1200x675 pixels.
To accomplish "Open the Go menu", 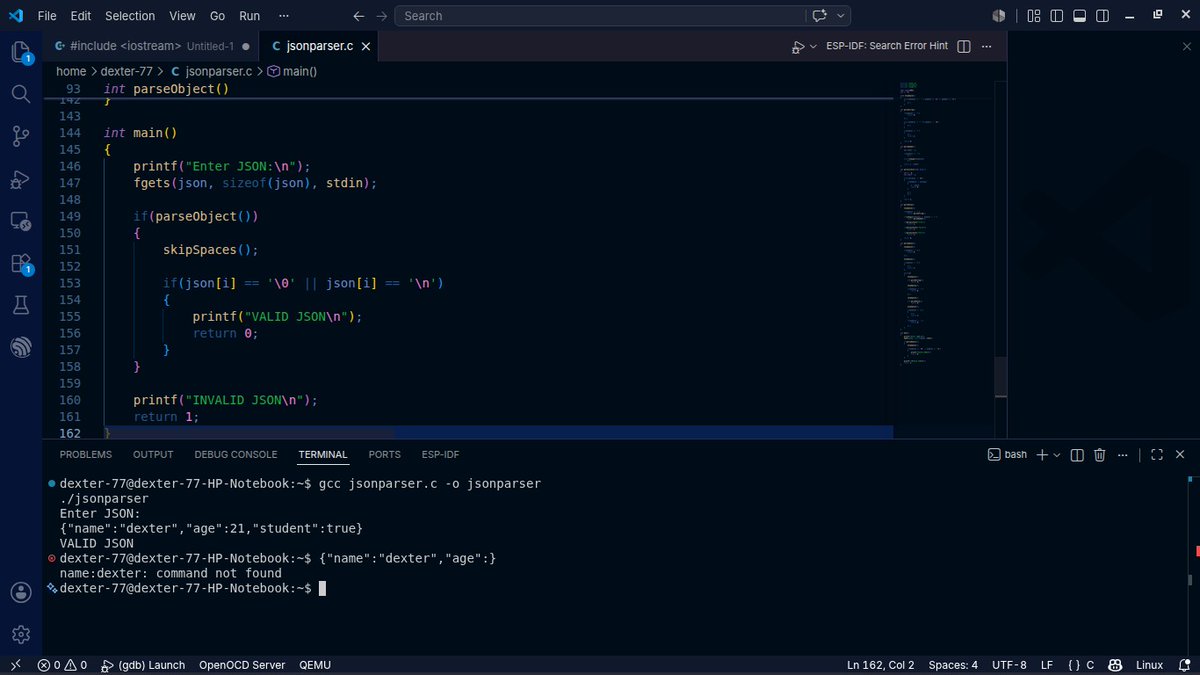I will point(218,16).
